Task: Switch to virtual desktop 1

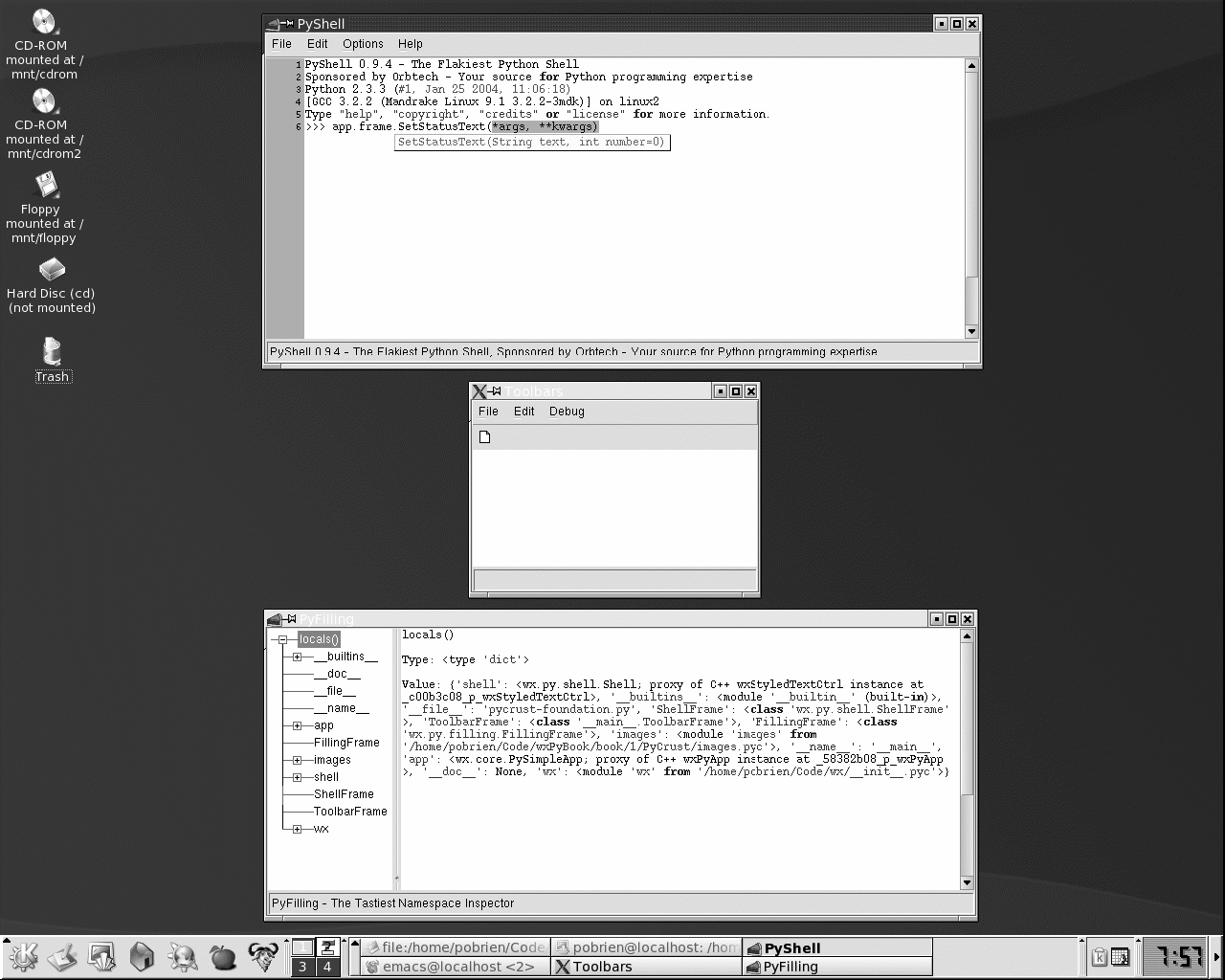Action: pyautogui.click(x=302, y=947)
